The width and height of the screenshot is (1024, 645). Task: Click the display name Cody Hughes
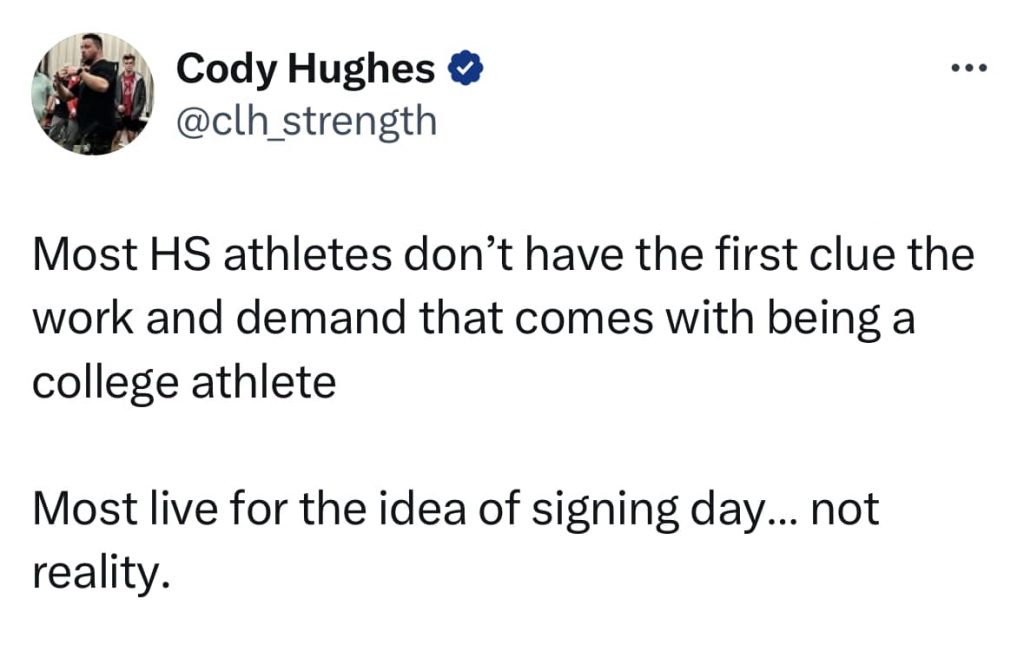[305, 69]
